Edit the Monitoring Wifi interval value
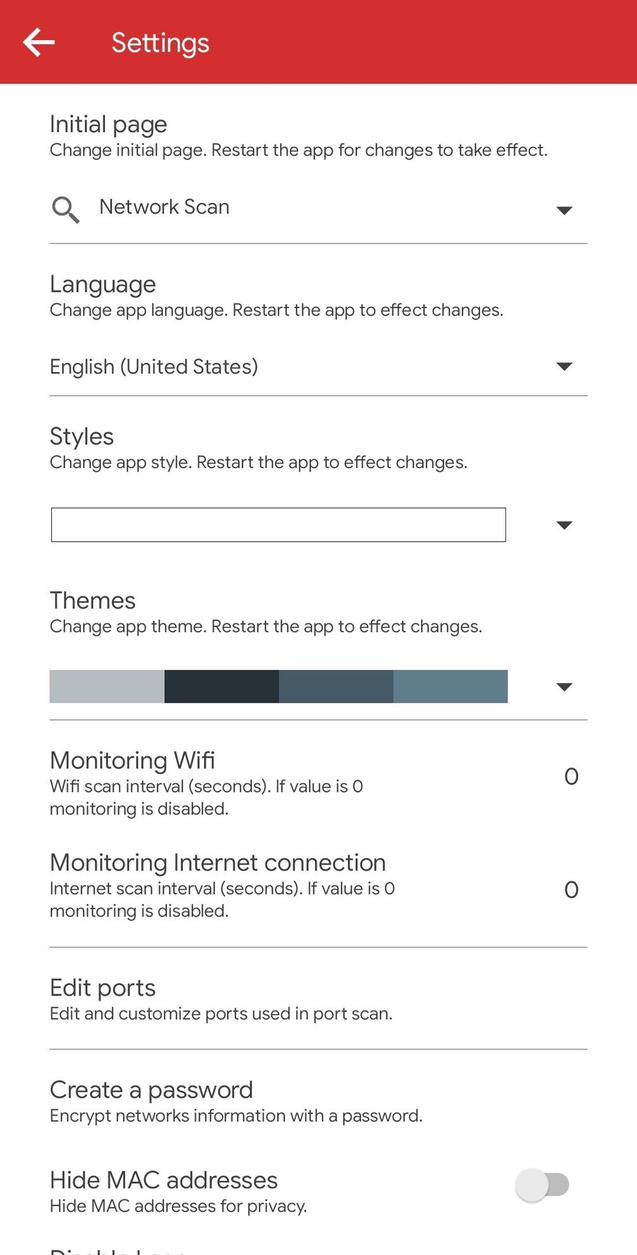Viewport: 637px width, 1255px height. click(571, 776)
